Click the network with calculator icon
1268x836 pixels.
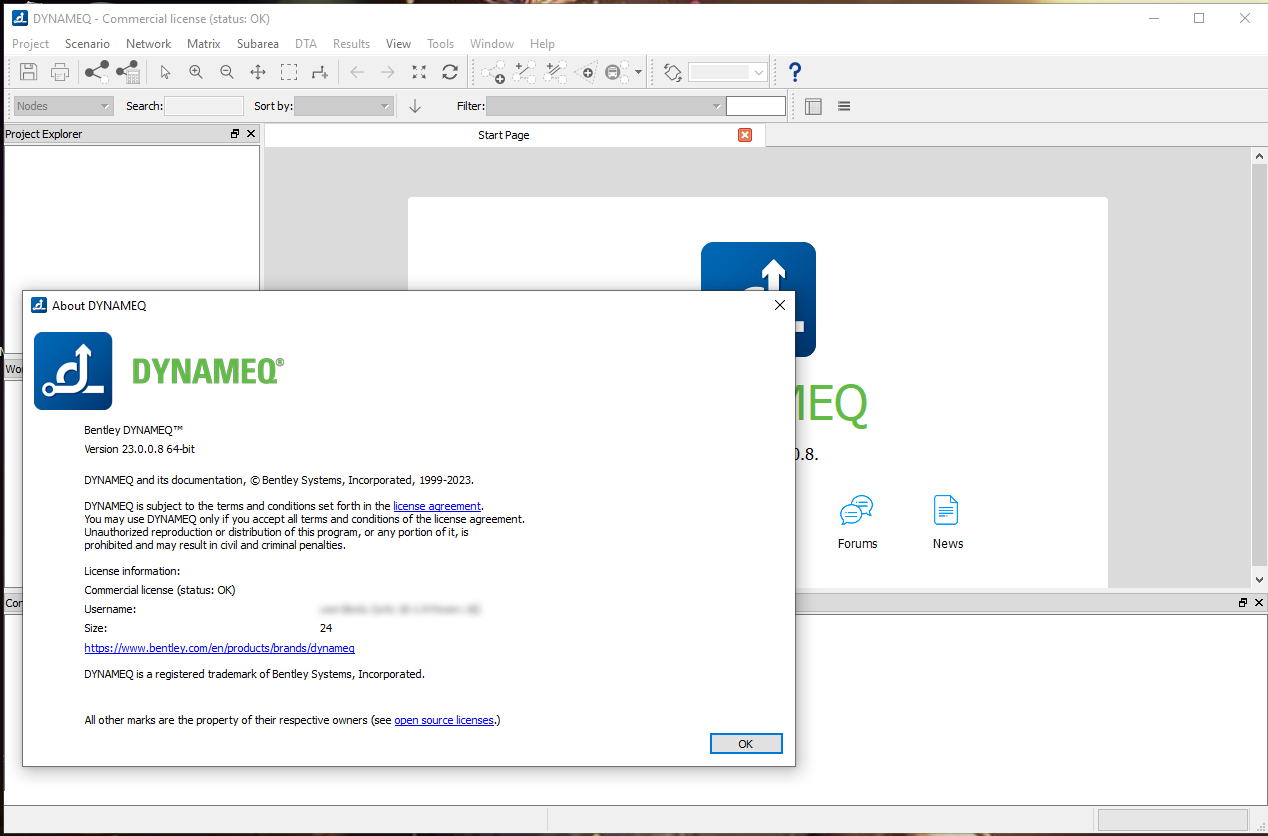pos(128,72)
